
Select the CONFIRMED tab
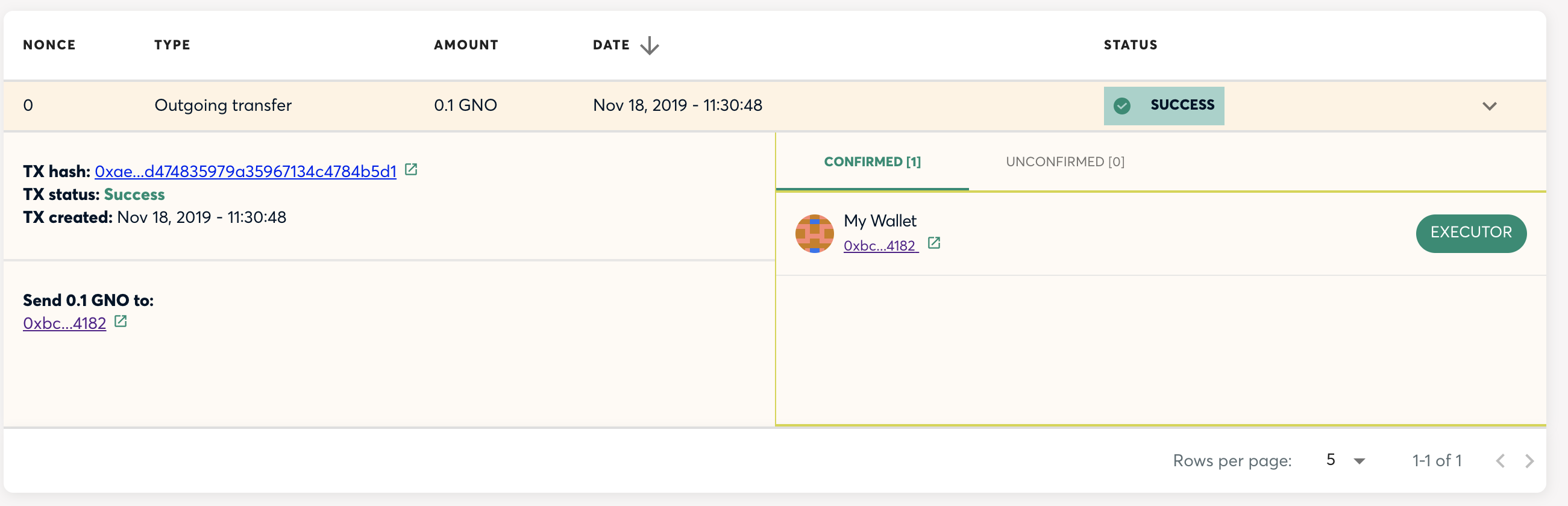point(872,162)
